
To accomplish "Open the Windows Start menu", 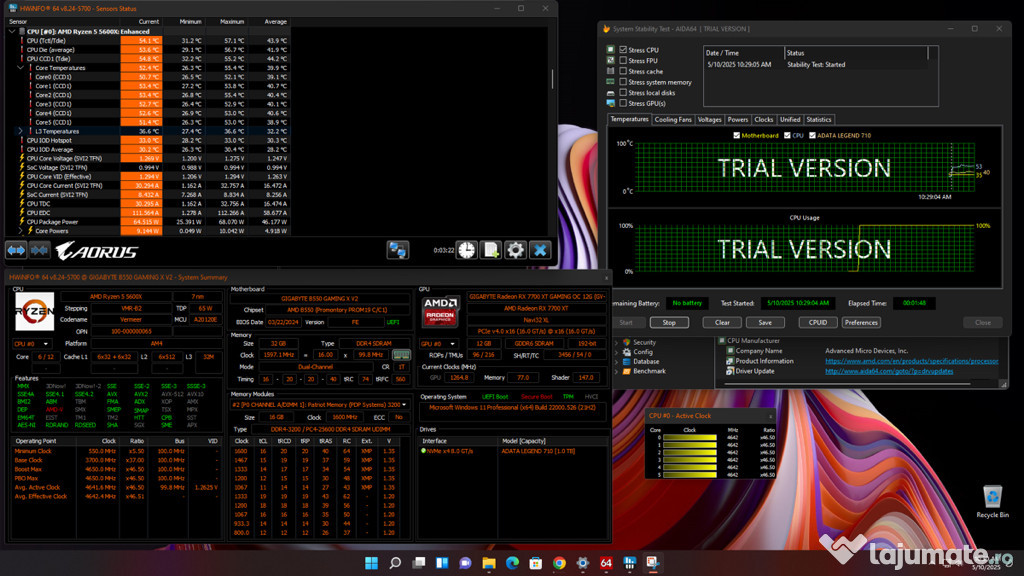I will [x=372, y=563].
